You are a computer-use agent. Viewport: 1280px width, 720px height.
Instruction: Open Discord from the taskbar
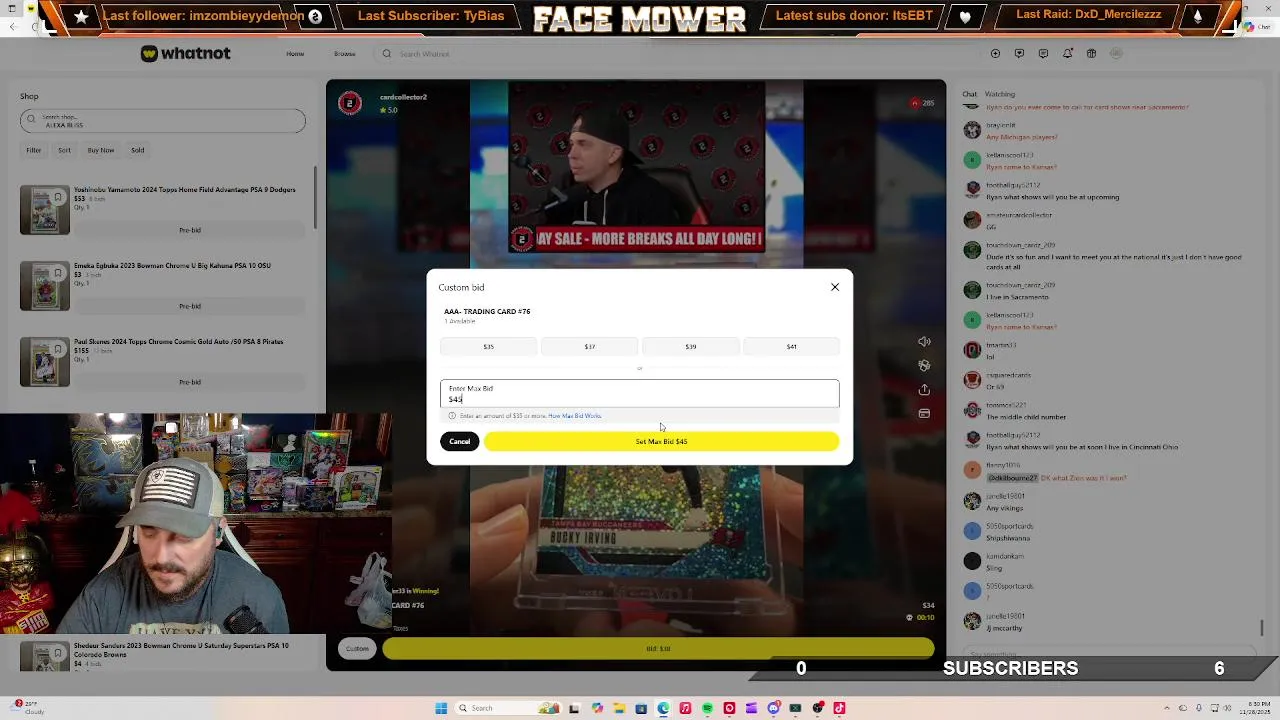(x=773, y=708)
